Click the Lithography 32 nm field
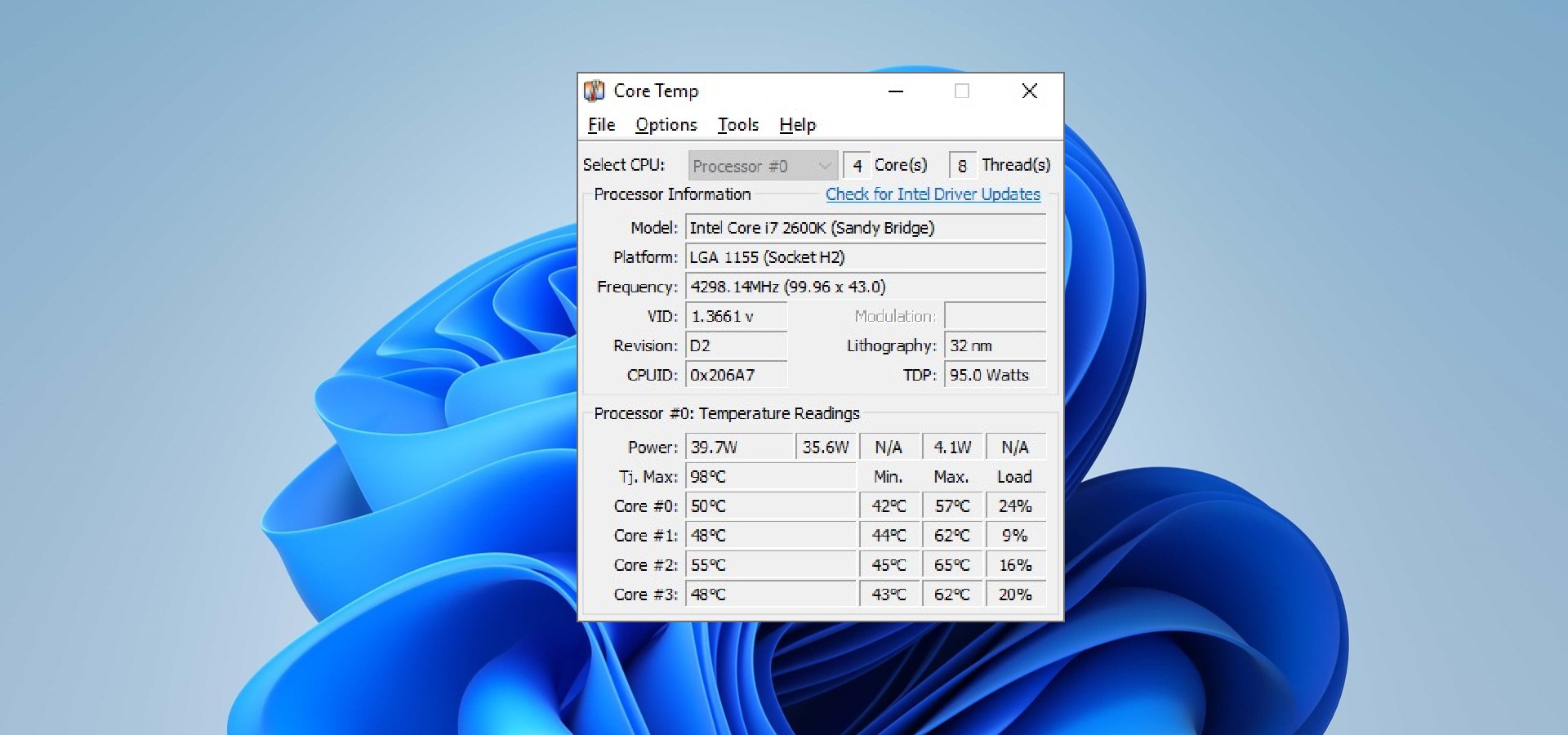Viewport: 1568px width, 735px height. [995, 345]
